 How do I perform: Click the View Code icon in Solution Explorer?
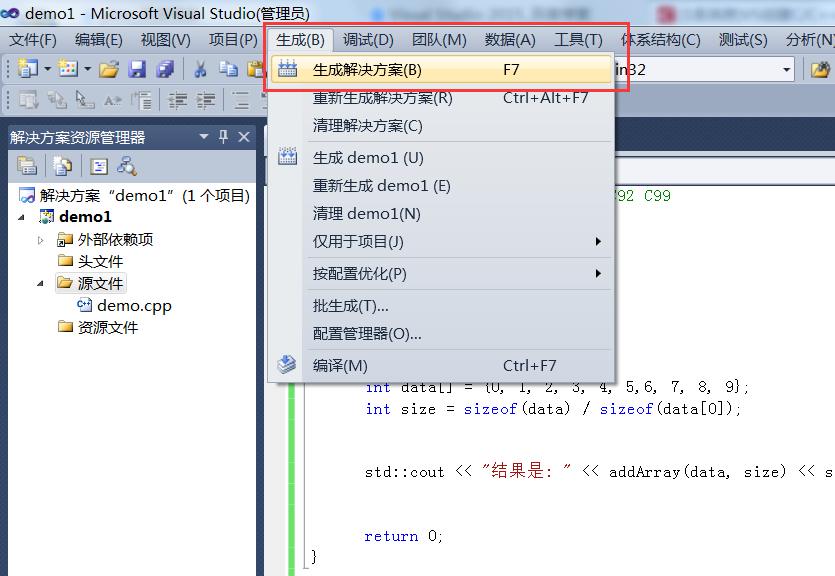(x=99, y=167)
